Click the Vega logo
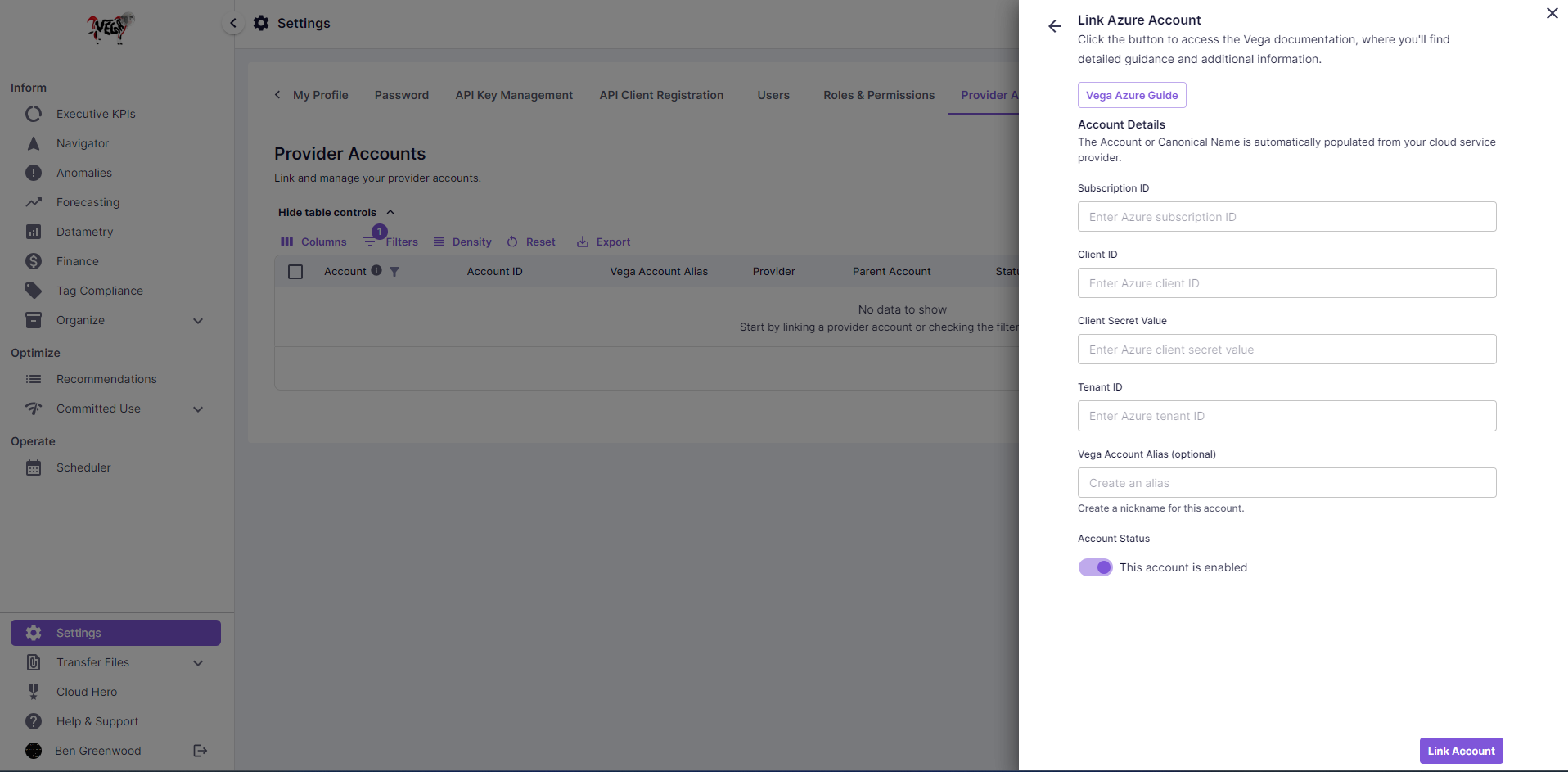This screenshot has width=1568, height=772. 110,28
